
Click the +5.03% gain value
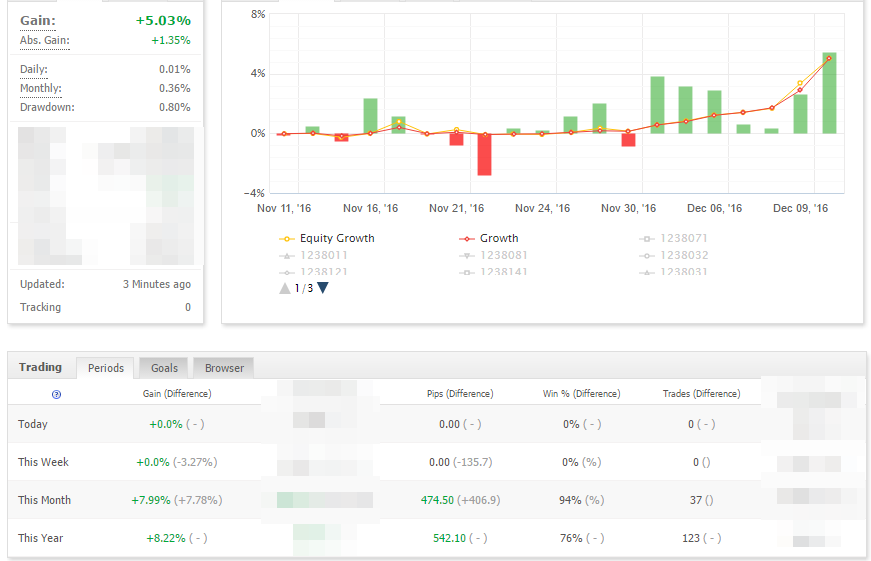coord(163,21)
